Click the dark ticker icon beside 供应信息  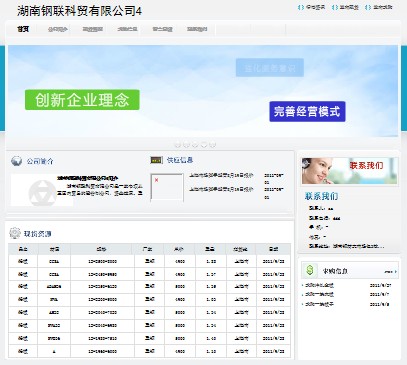tap(156, 160)
